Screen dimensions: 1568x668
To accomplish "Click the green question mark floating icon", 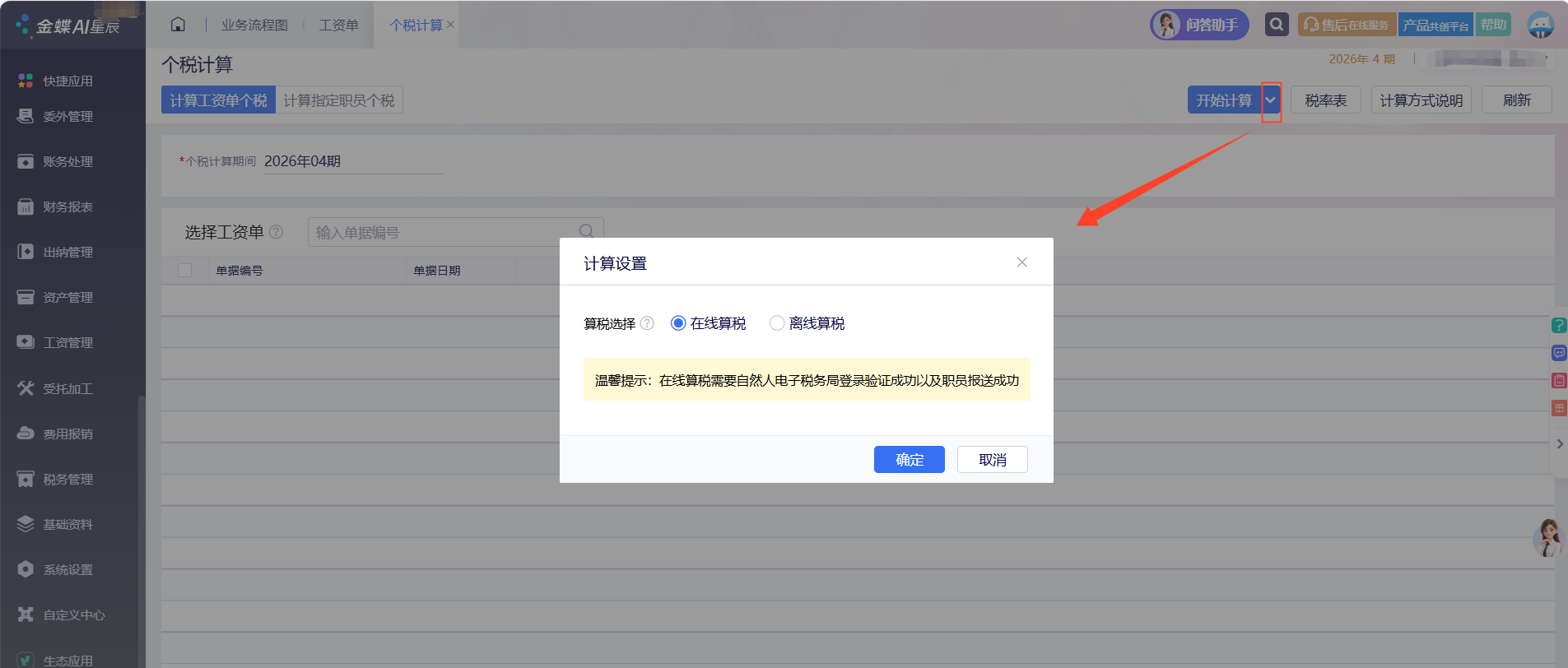I will point(1559,325).
